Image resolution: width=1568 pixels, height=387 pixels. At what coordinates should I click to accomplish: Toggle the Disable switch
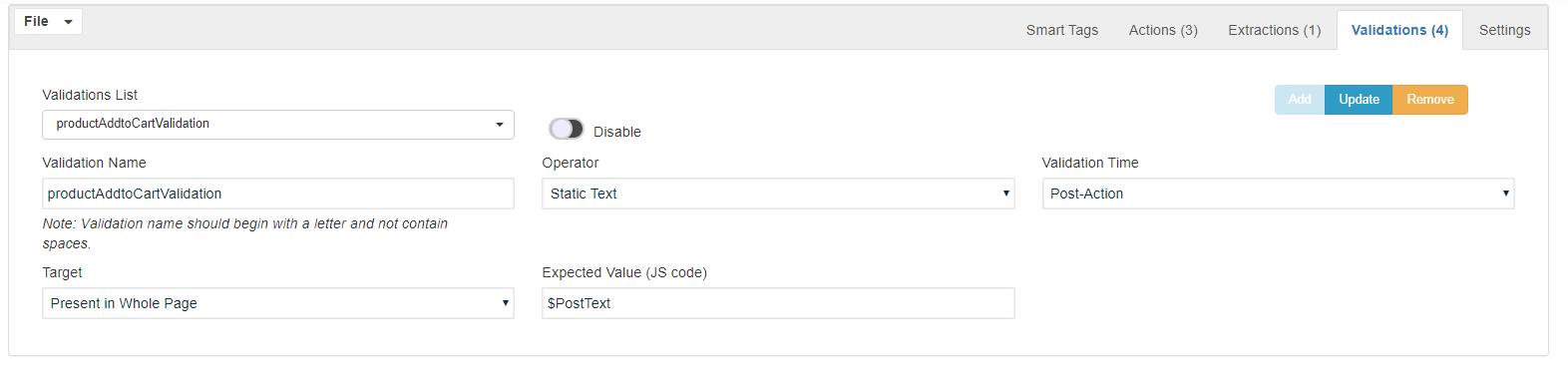click(566, 129)
